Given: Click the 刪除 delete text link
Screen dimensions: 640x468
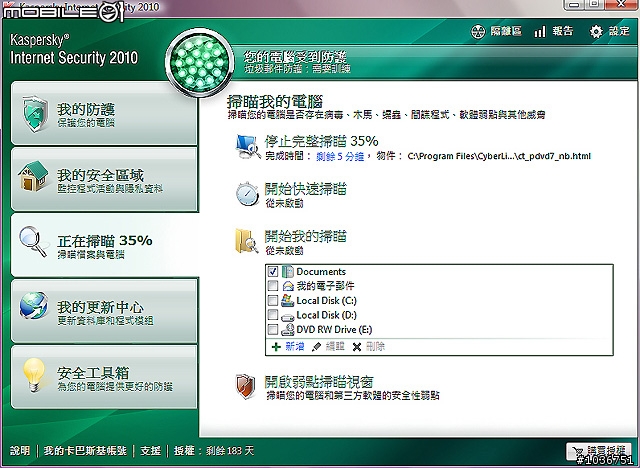Looking at the screenshot, I should tap(375, 347).
